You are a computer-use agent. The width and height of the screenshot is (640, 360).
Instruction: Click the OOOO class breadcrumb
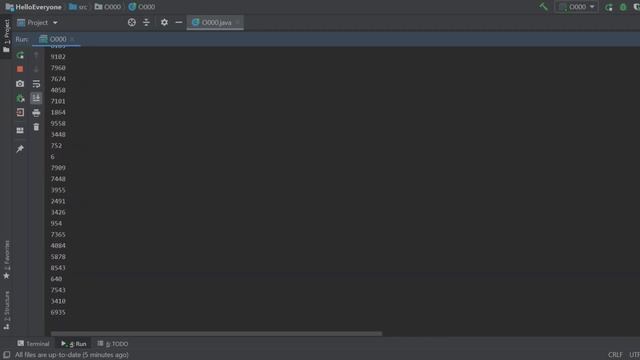[x=142, y=7]
